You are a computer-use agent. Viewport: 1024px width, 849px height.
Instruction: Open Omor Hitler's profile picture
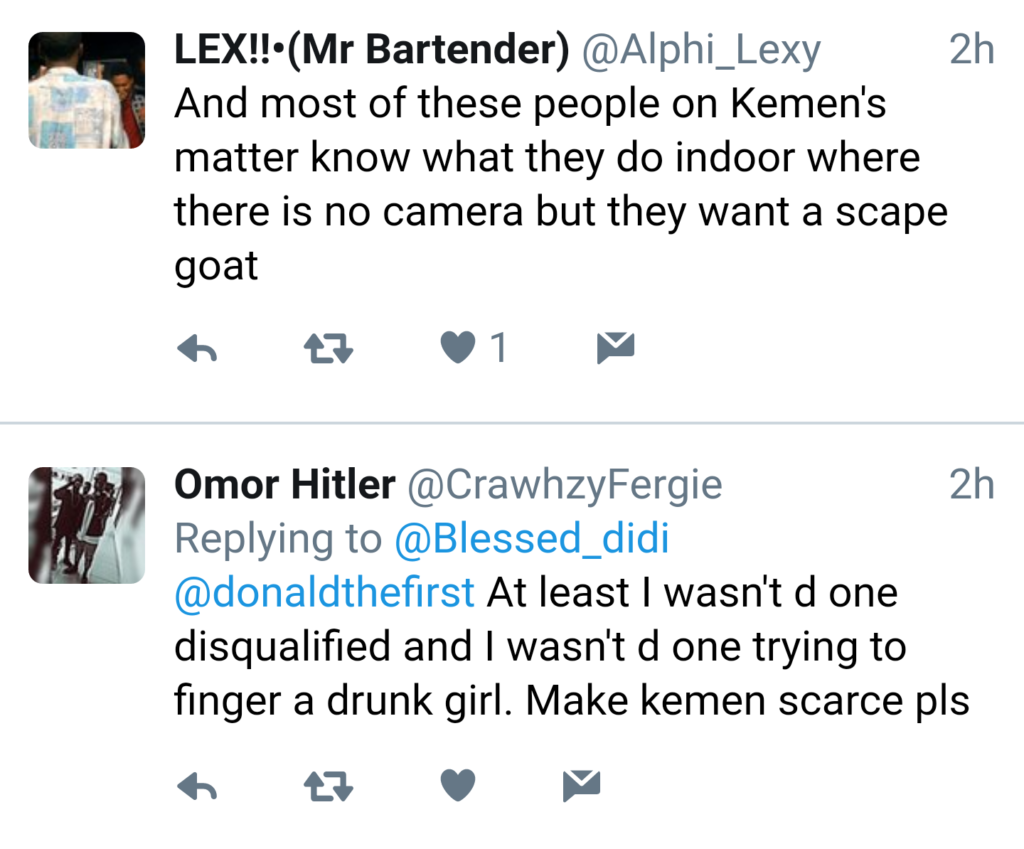tap(86, 525)
